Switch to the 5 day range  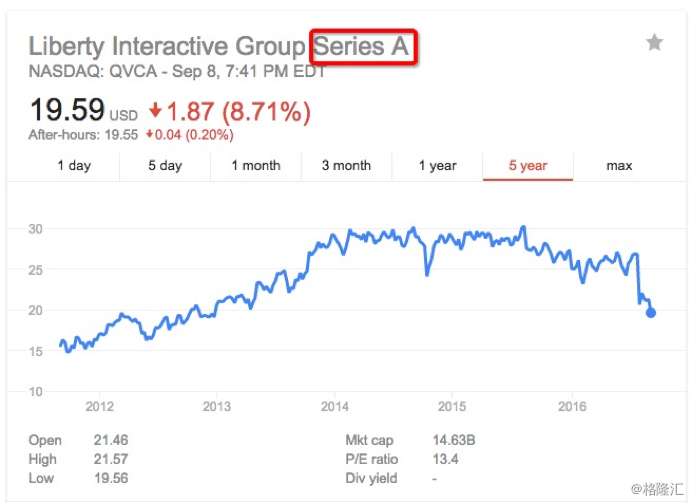point(165,166)
